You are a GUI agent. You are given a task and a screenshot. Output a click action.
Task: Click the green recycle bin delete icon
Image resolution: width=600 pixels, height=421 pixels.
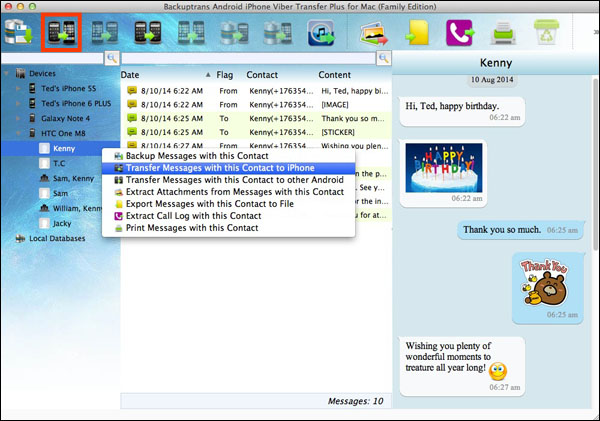546,33
